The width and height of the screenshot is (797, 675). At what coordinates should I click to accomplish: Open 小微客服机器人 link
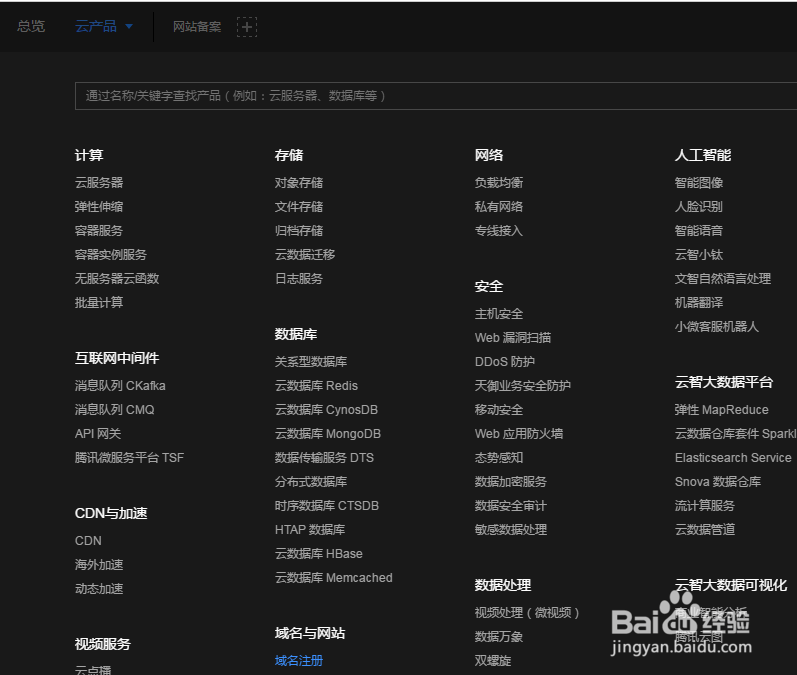(717, 326)
